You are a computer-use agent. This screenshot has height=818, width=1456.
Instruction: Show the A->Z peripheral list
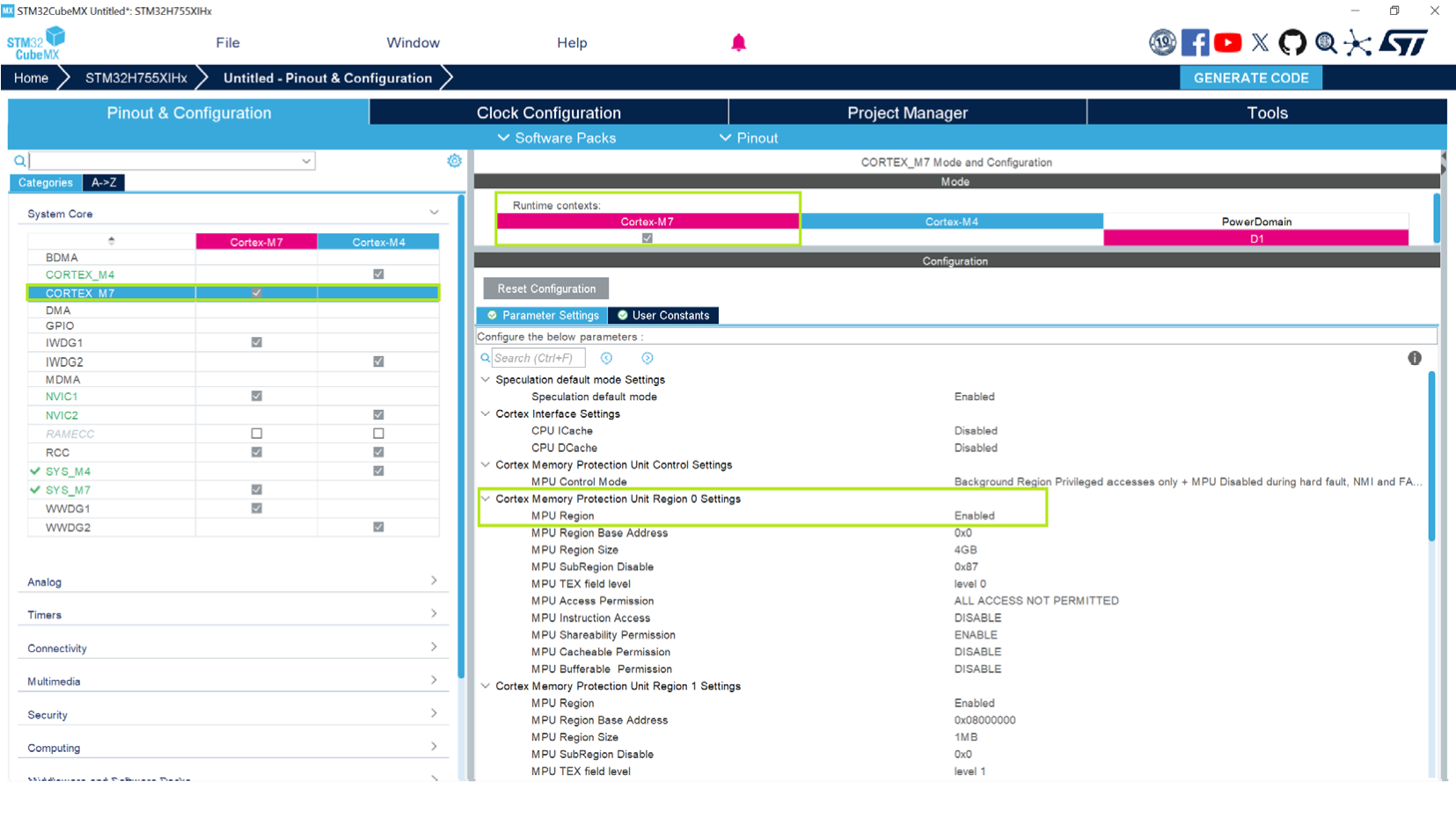(x=104, y=182)
